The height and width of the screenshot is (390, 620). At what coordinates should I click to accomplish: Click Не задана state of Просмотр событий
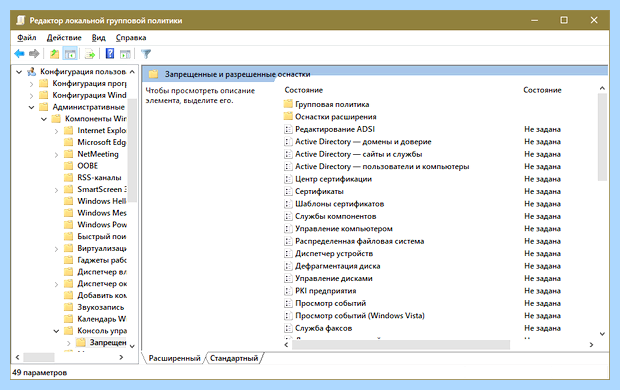[x=542, y=303]
